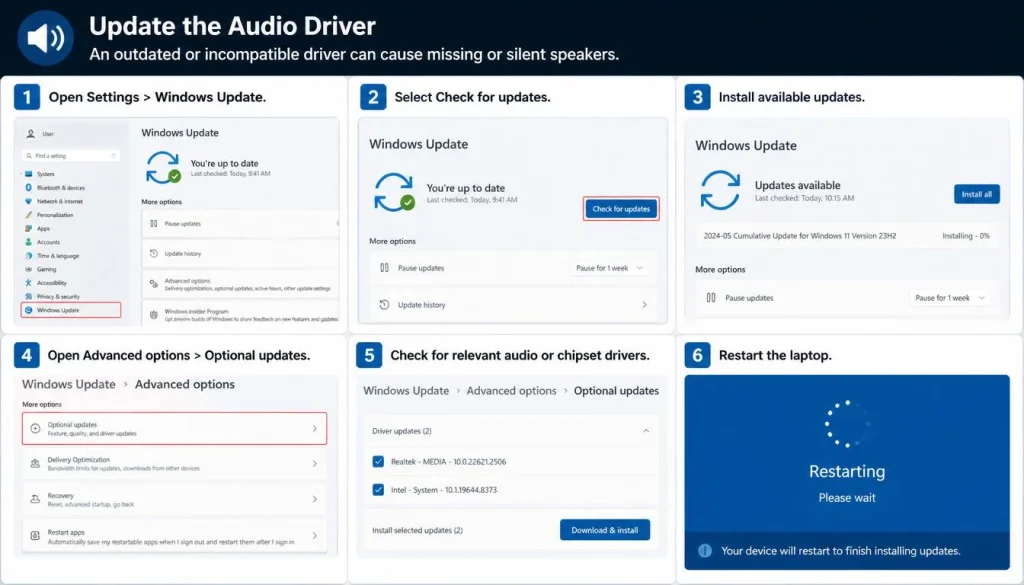Click 'Installing - 0%' status text

coord(966,236)
